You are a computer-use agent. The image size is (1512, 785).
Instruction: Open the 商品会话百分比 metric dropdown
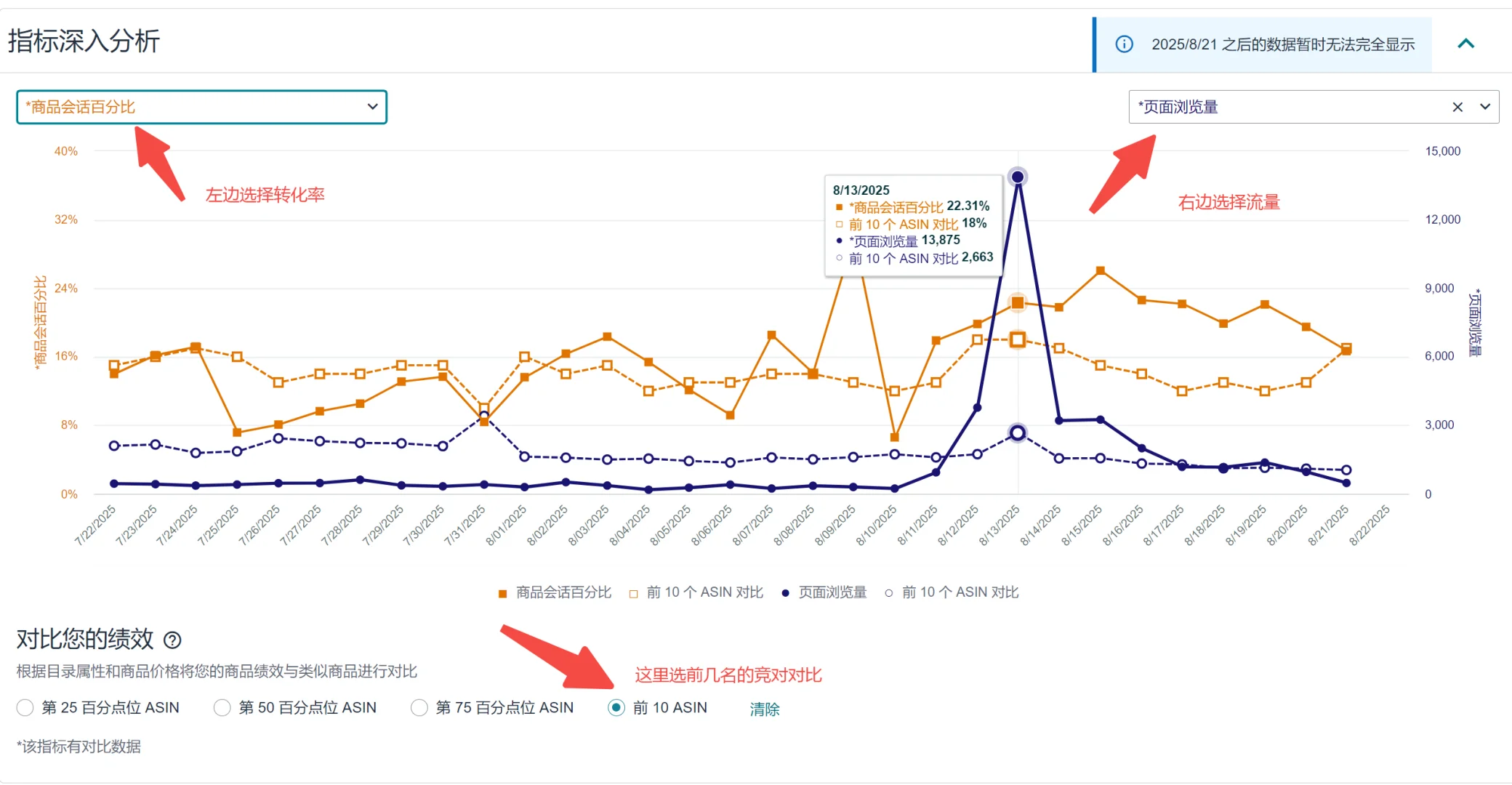click(x=201, y=107)
